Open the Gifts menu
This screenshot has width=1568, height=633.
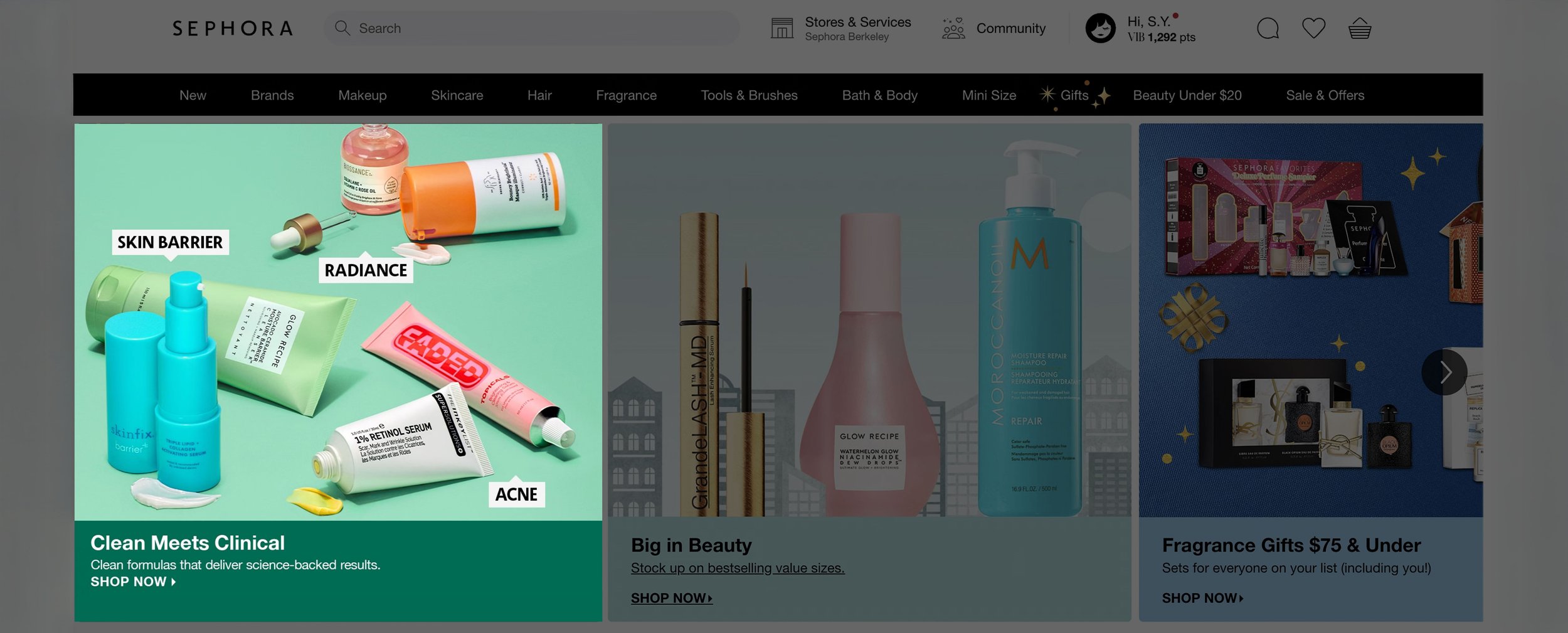click(1074, 95)
